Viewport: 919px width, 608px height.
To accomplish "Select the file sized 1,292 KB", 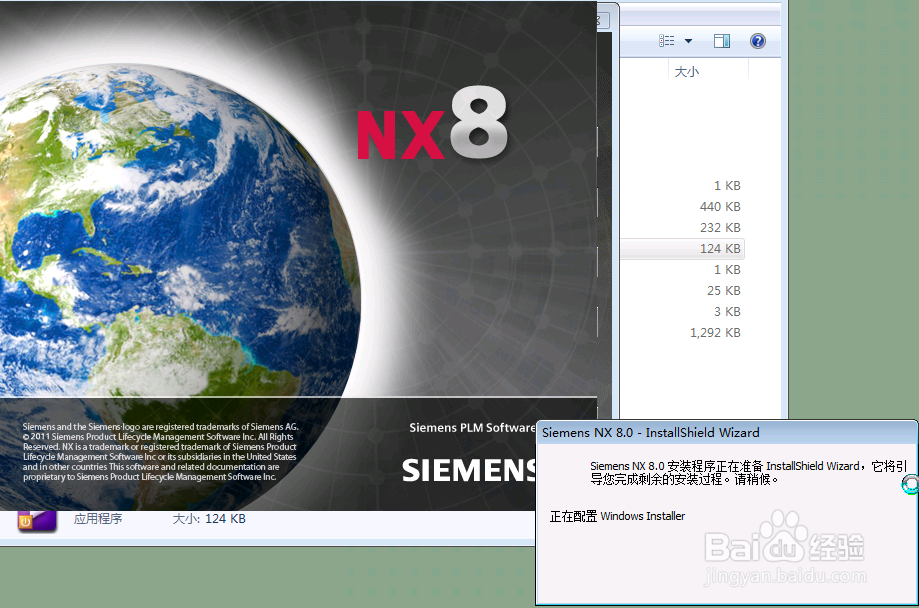I will 715,332.
